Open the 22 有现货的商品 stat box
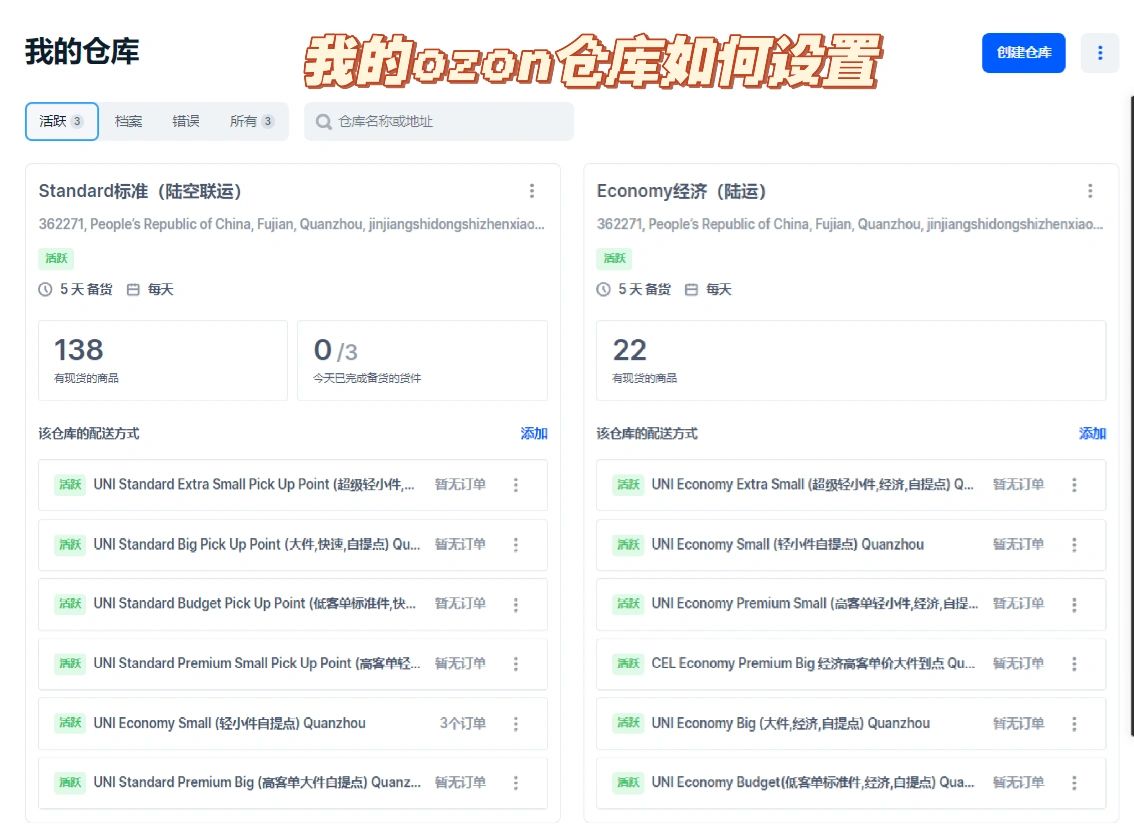1134x832 pixels. coord(851,360)
